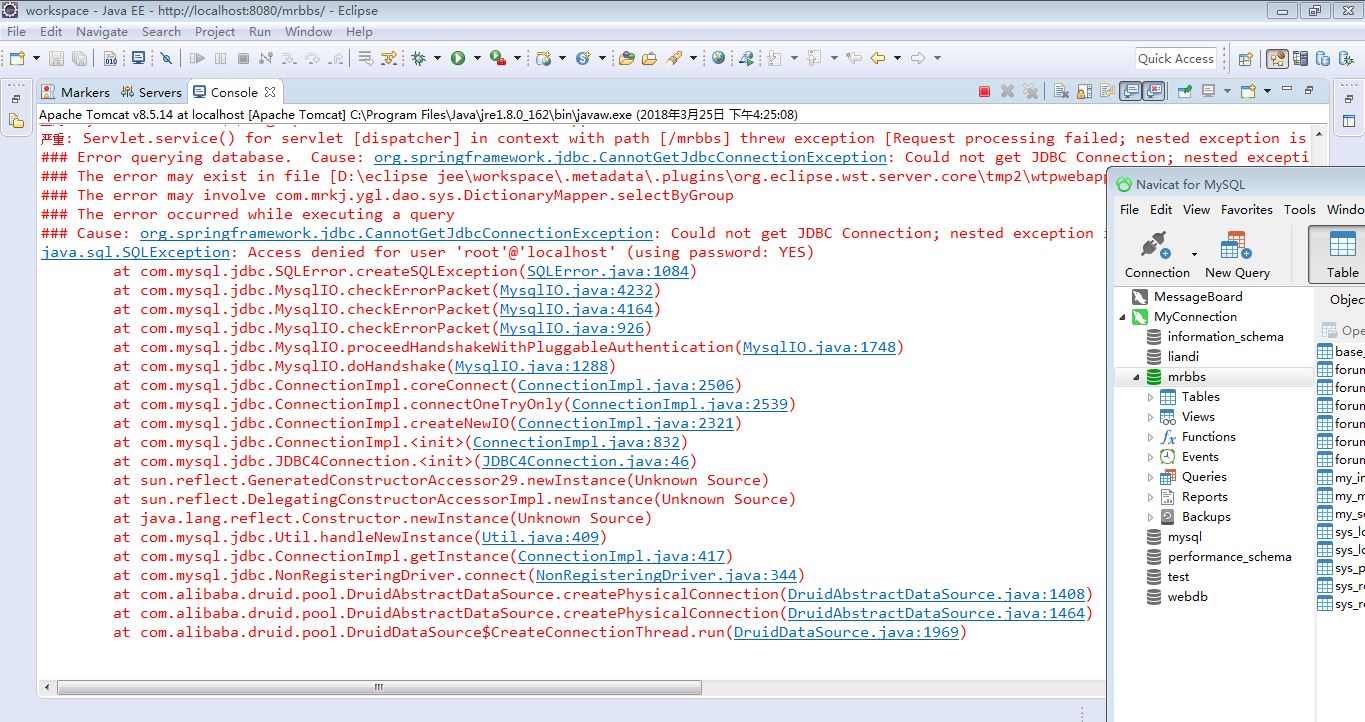Open dropdown arrow next to Run icon
Viewport: 1365px width, 722px height.
(477, 58)
